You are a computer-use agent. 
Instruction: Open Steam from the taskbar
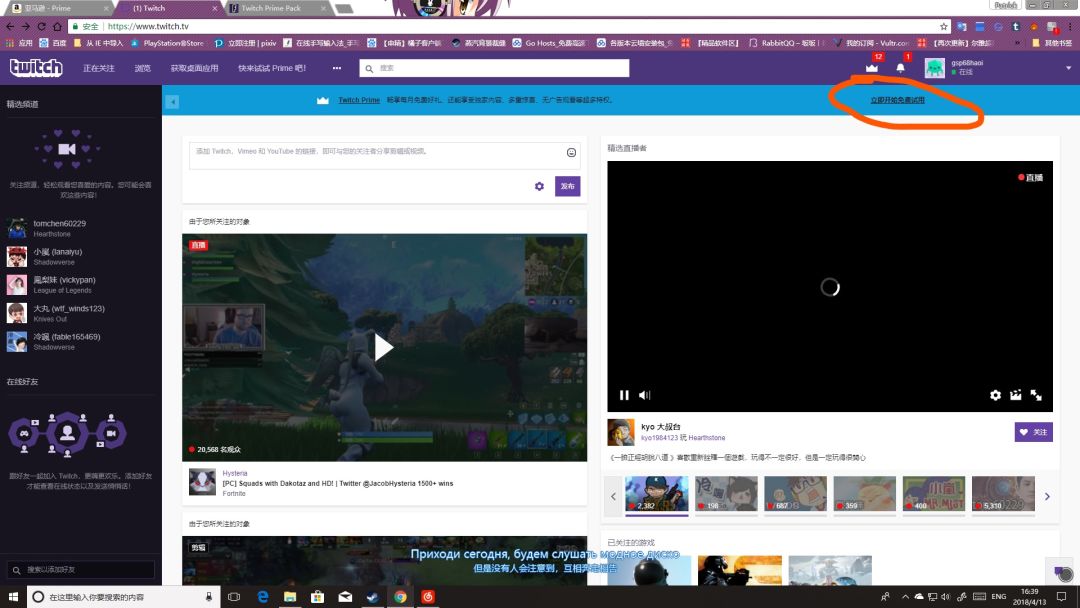(373, 597)
